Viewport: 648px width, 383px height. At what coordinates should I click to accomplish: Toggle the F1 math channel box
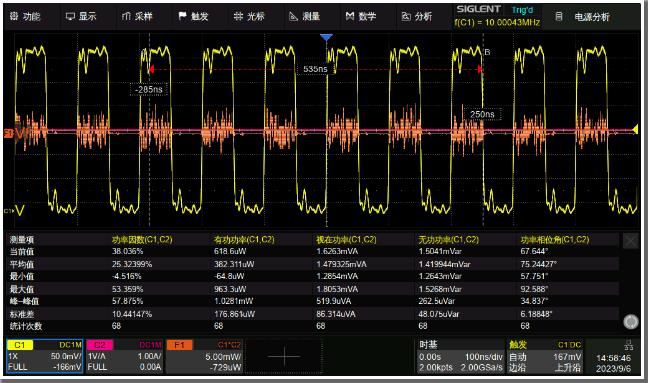(204, 356)
